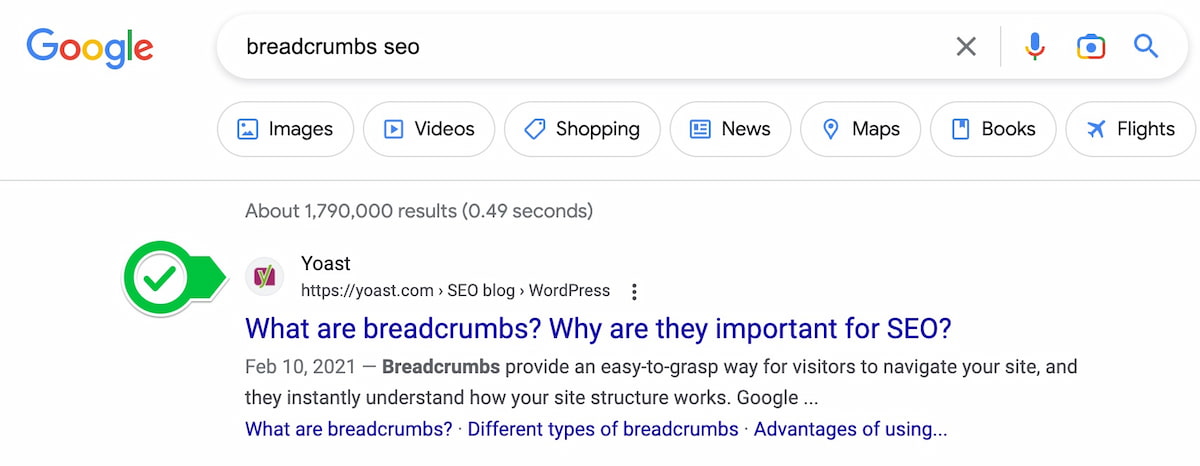The width and height of the screenshot is (1200, 466).
Task: Select the News tab
Action: point(730,129)
